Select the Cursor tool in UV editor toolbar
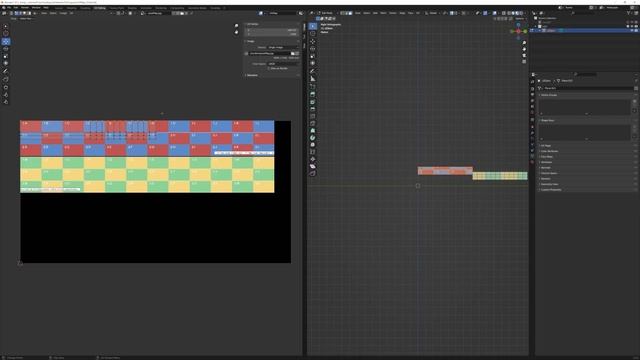Viewport: 640px width, 360px height. click(x=6, y=33)
